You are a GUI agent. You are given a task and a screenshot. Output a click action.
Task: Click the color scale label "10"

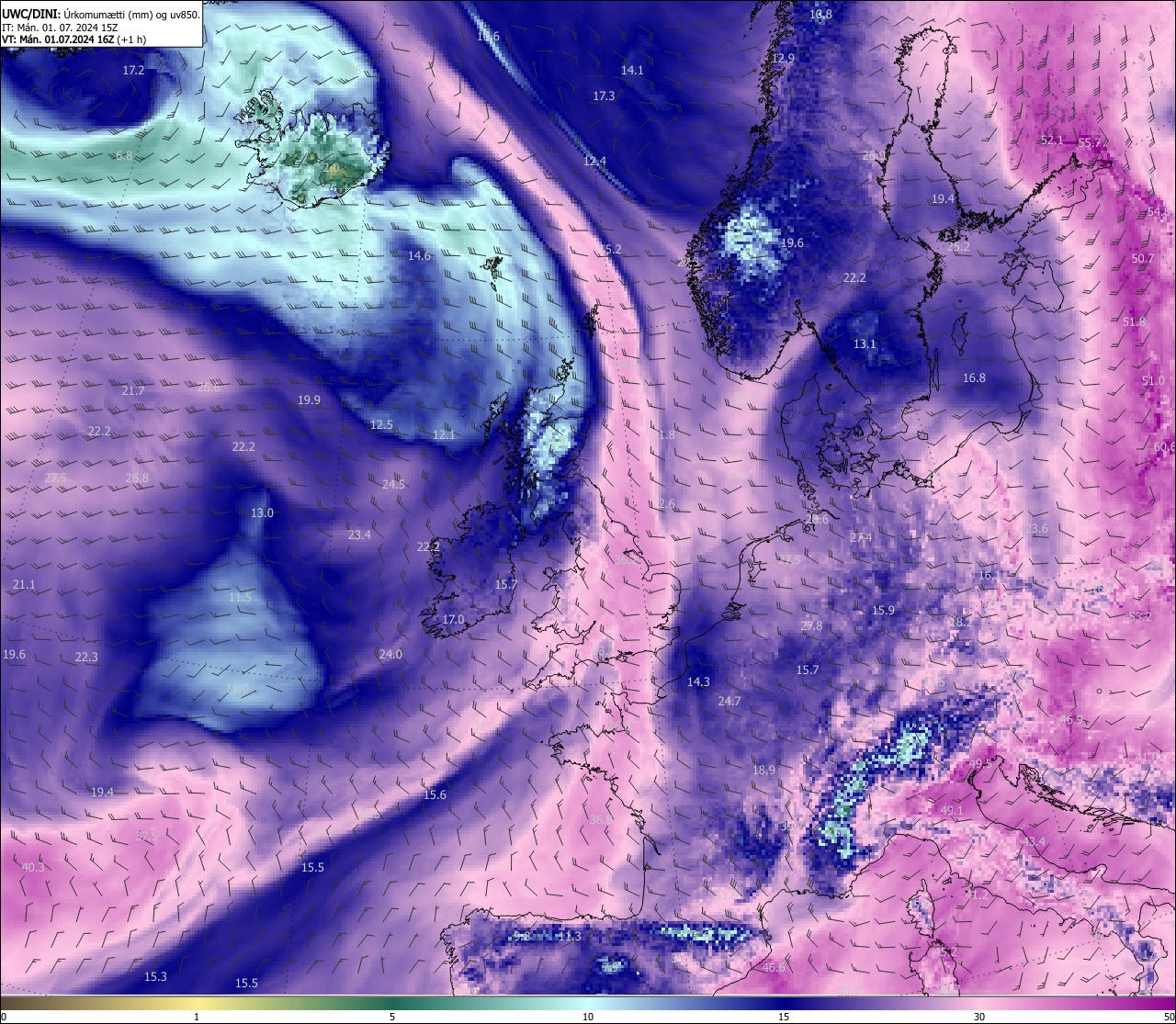pyautogui.click(x=588, y=1017)
